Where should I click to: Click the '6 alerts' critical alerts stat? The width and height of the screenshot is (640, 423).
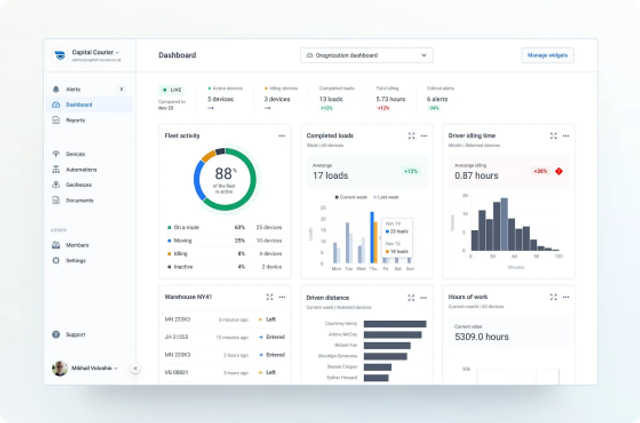click(437, 99)
